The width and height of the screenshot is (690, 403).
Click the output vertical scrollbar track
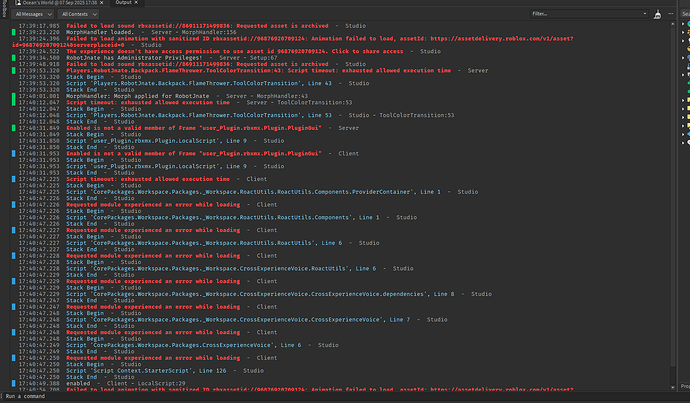673,205
